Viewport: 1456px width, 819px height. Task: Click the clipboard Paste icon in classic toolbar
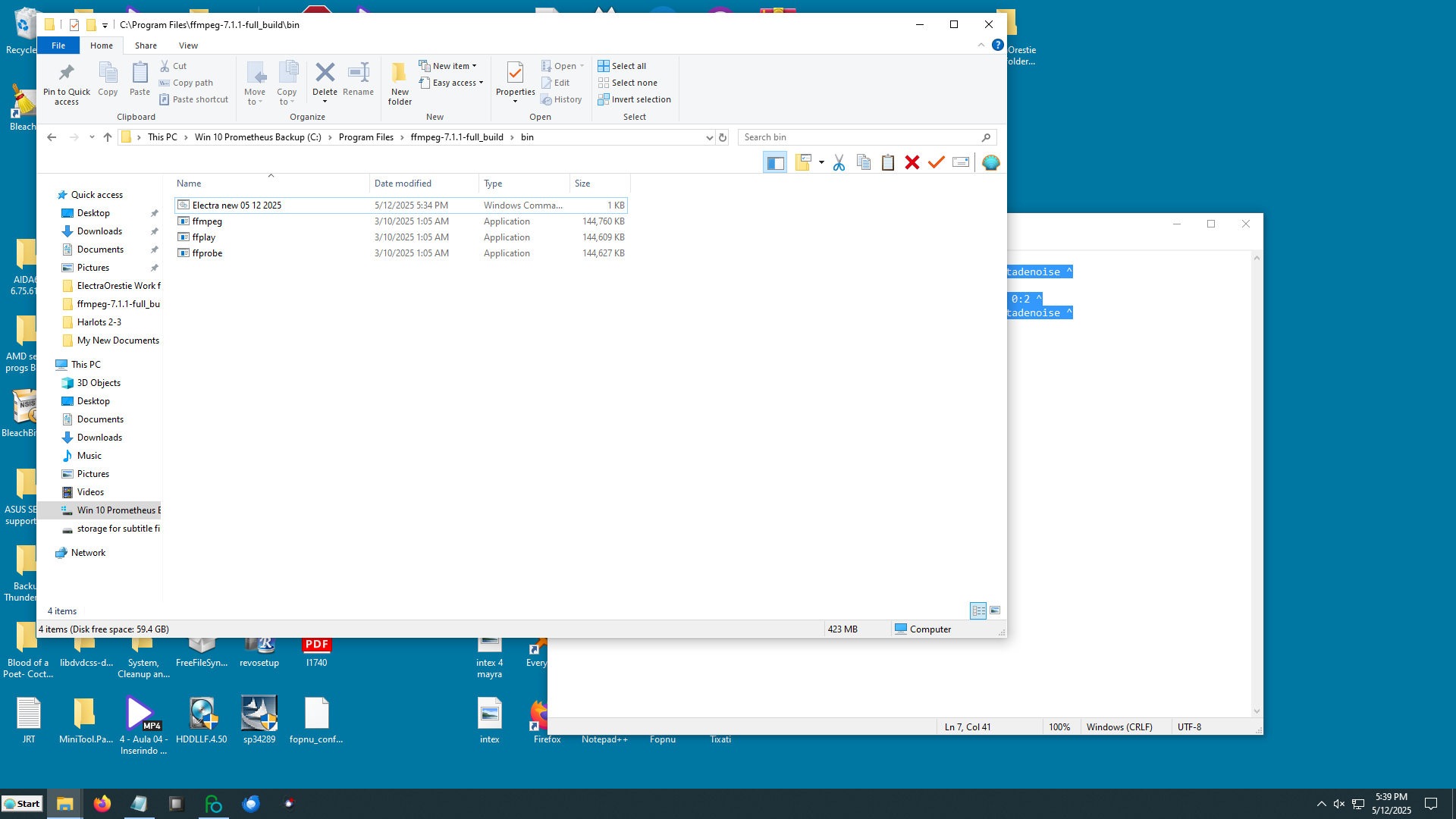[x=888, y=162]
